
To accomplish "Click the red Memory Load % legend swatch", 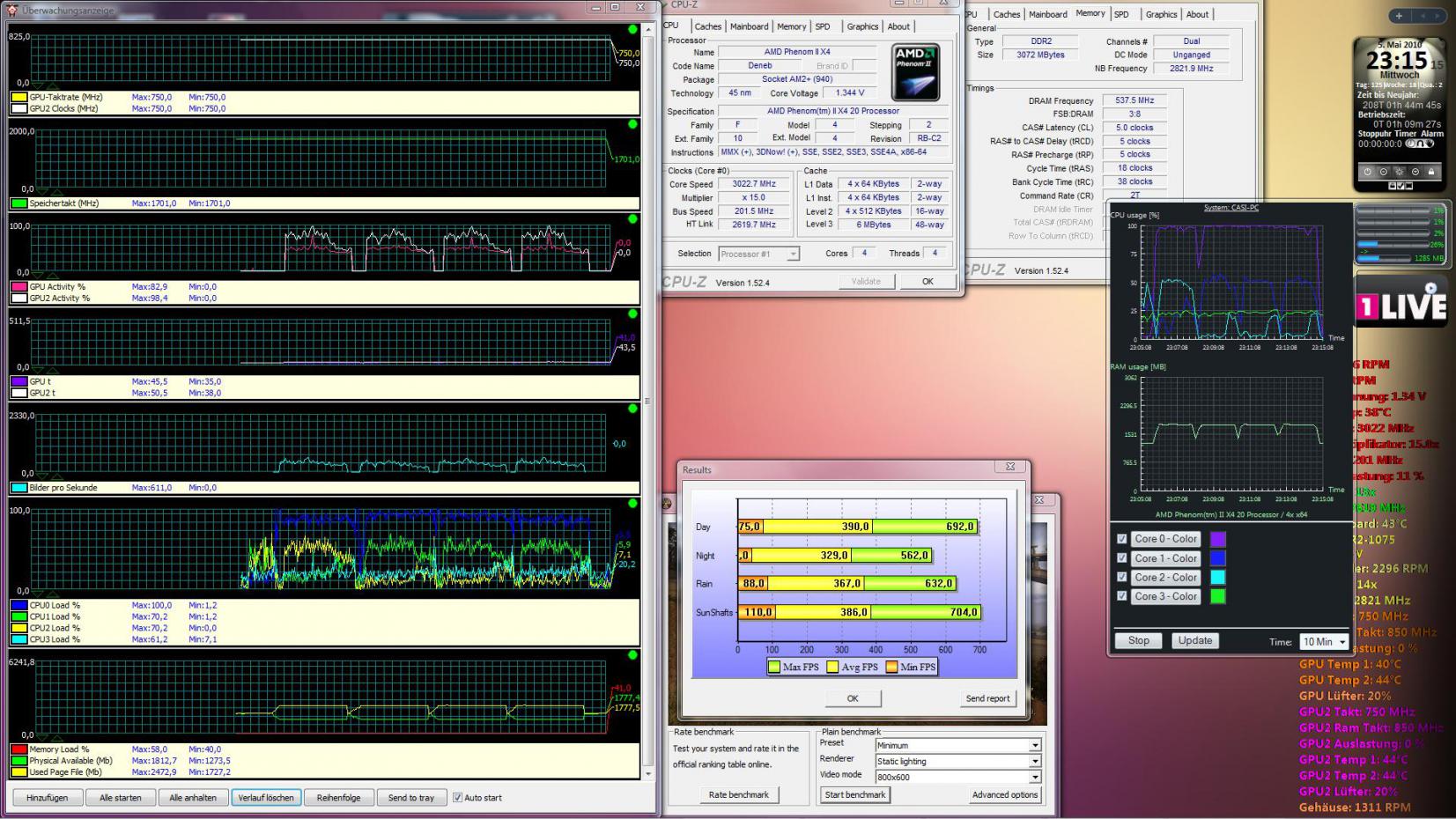I will pos(18,749).
